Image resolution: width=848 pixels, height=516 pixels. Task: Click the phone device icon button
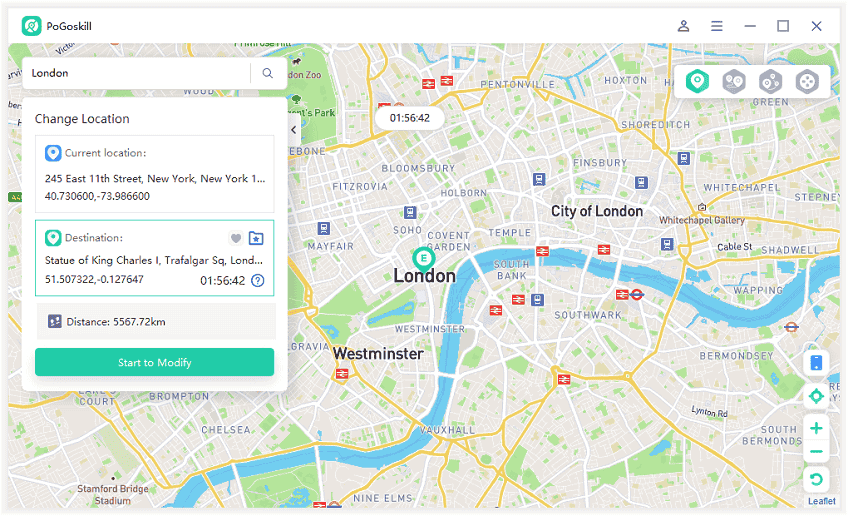click(816, 363)
